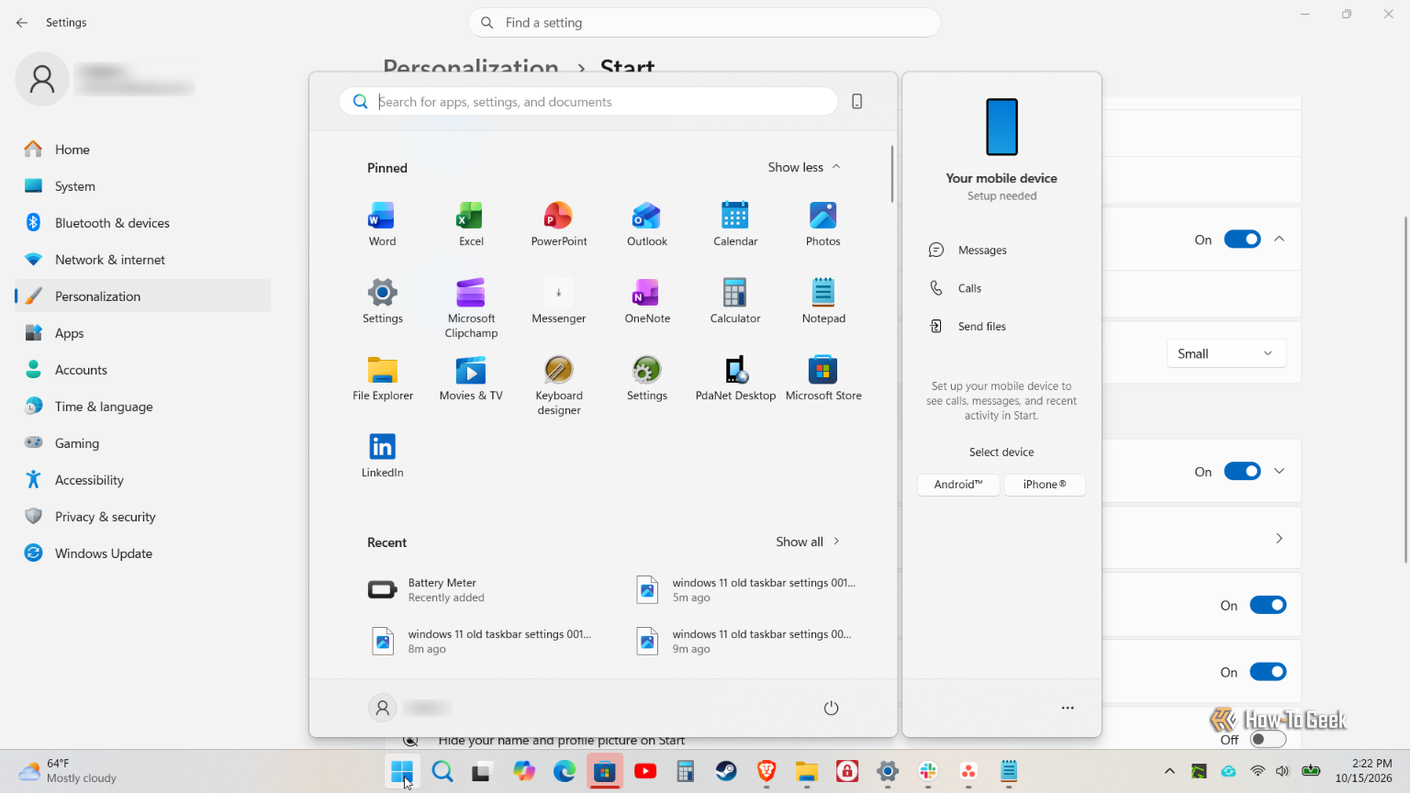Launch Movies & TV
This screenshot has height=793, width=1410.
click(x=470, y=378)
